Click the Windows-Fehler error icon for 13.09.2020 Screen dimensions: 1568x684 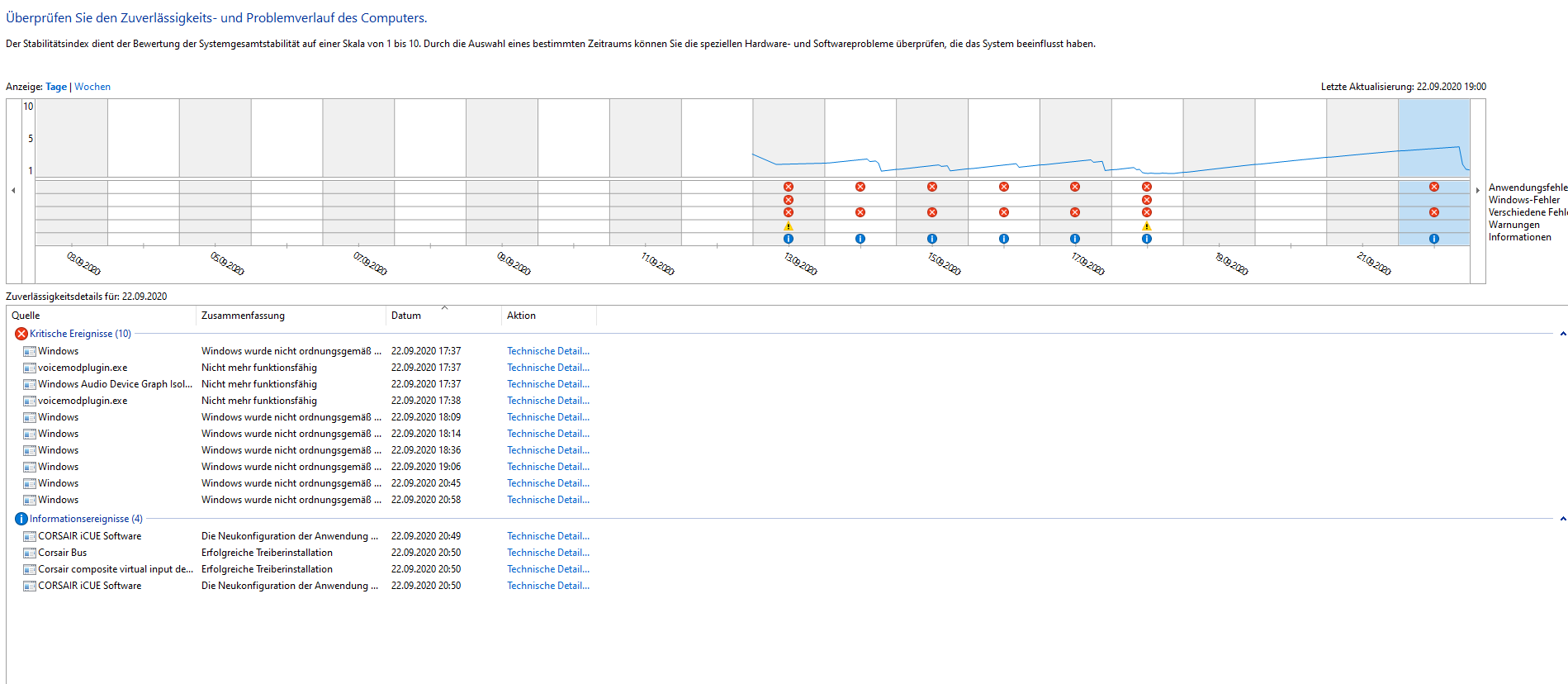pos(789,200)
